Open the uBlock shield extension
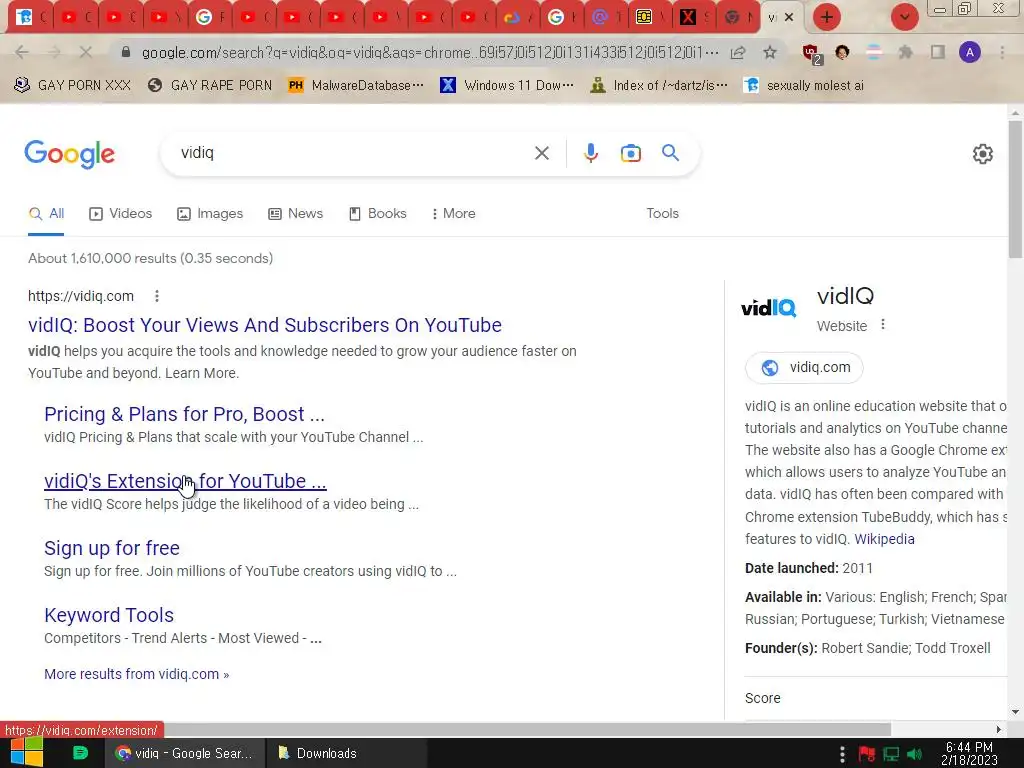1024x768 pixels. (x=812, y=54)
